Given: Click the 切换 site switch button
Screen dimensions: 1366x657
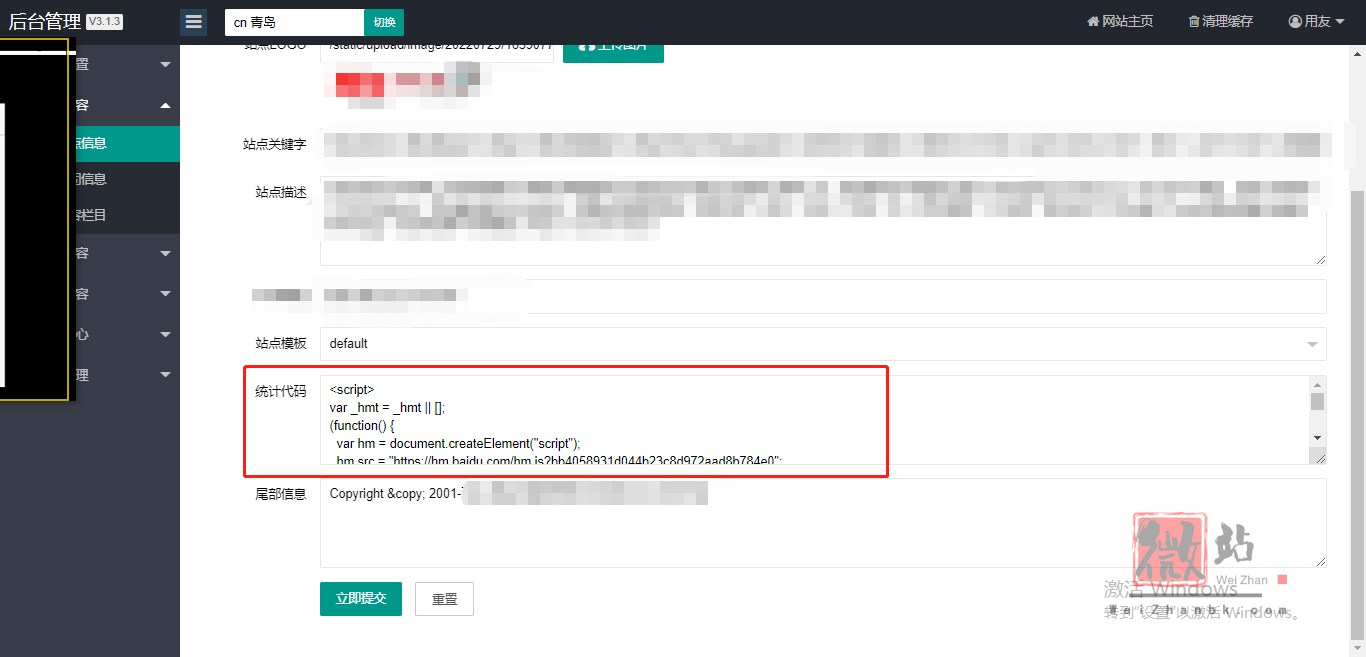Looking at the screenshot, I should (384, 22).
